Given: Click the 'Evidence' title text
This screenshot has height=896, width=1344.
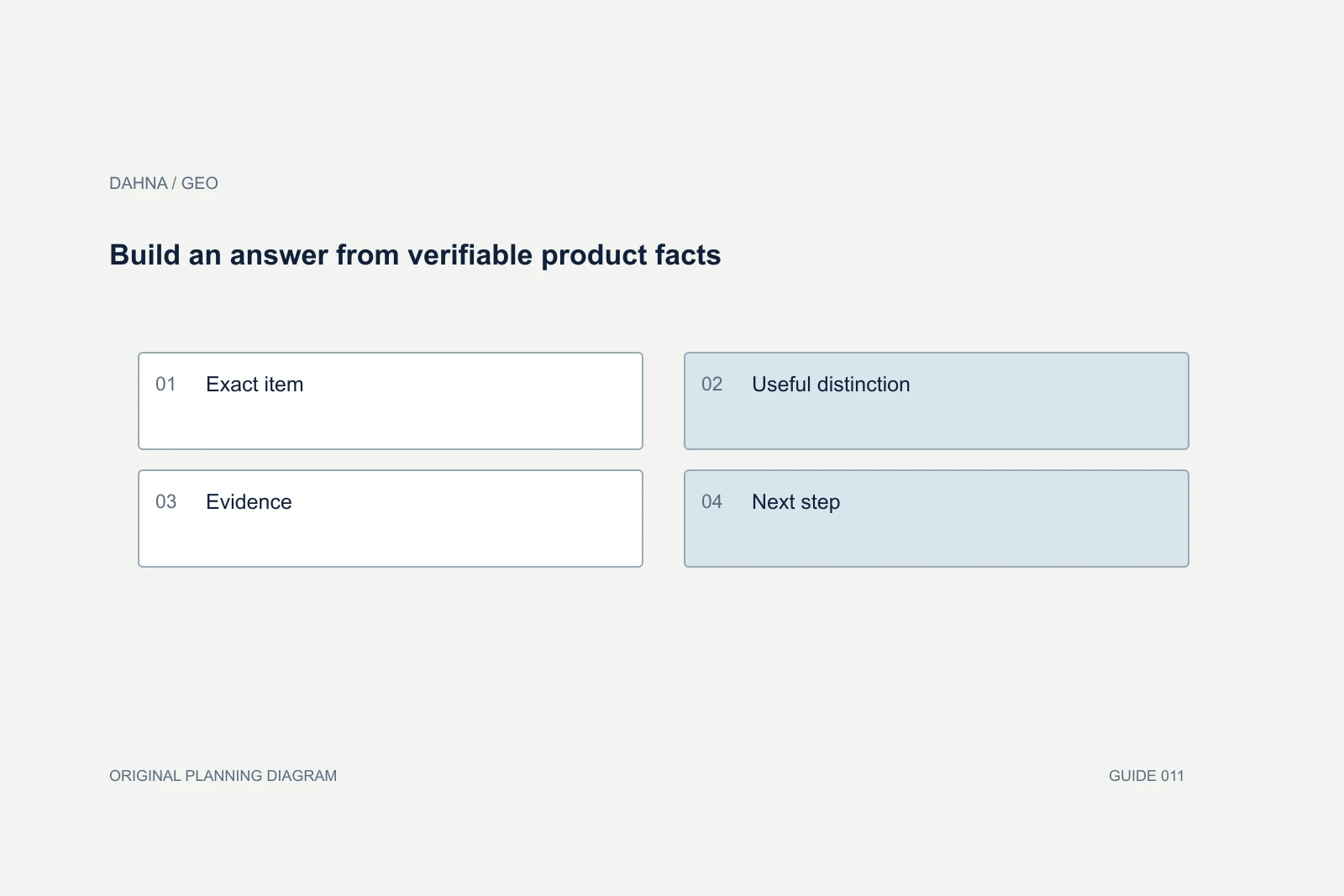Looking at the screenshot, I should [x=249, y=502].
